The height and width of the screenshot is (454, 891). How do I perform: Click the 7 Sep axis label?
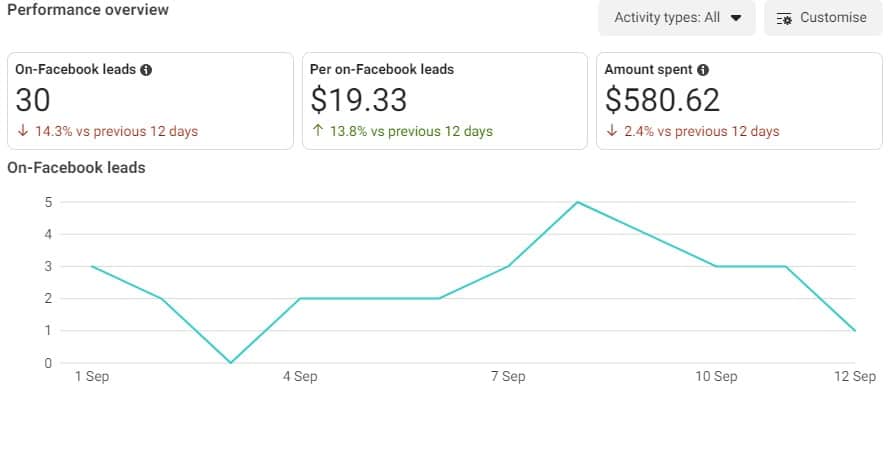508,377
